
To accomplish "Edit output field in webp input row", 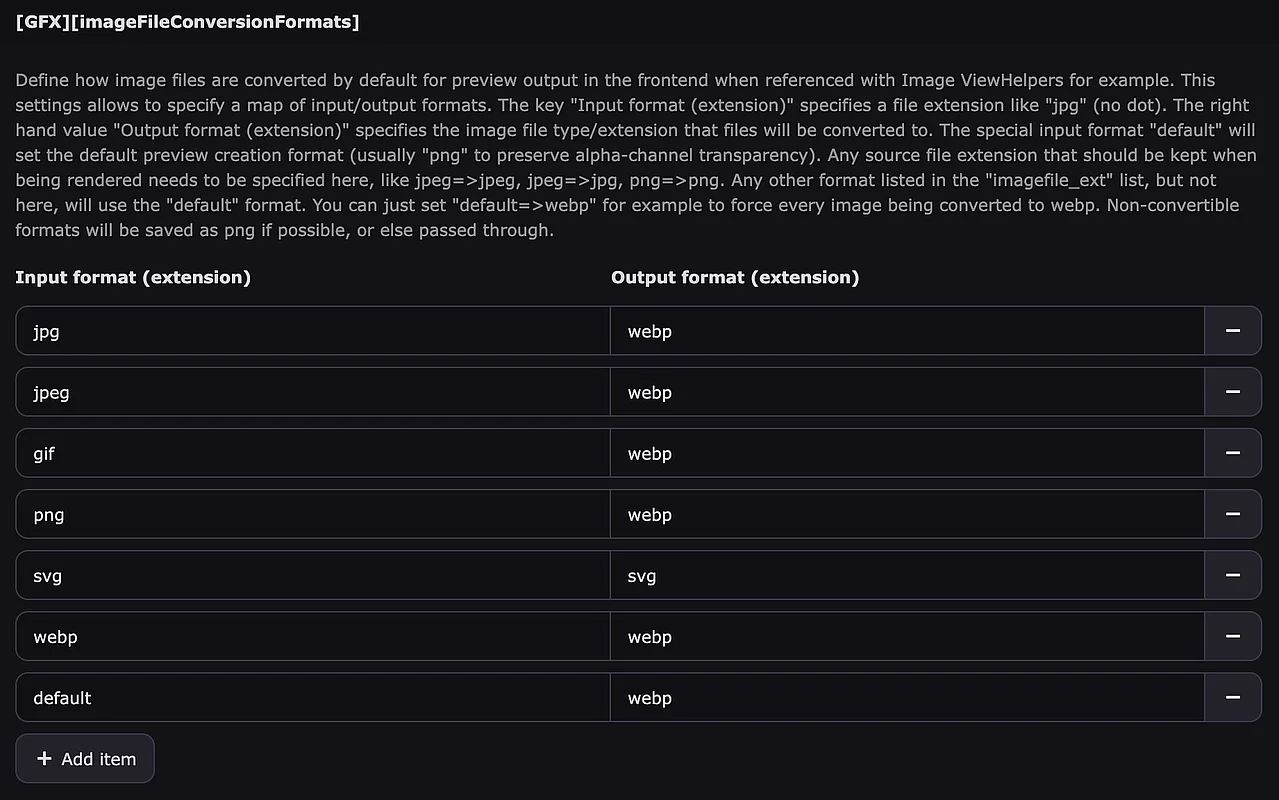I will [x=906, y=636].
